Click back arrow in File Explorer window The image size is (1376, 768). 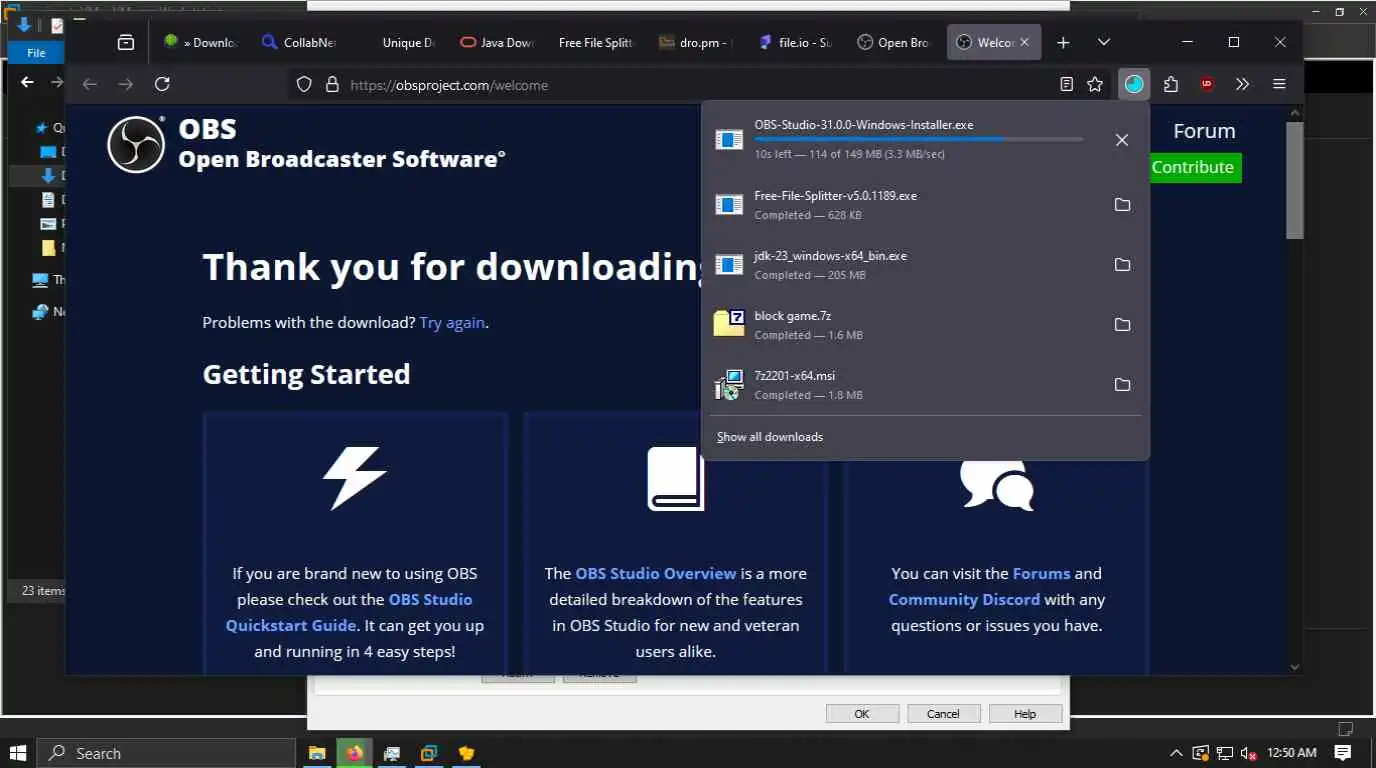tap(27, 83)
